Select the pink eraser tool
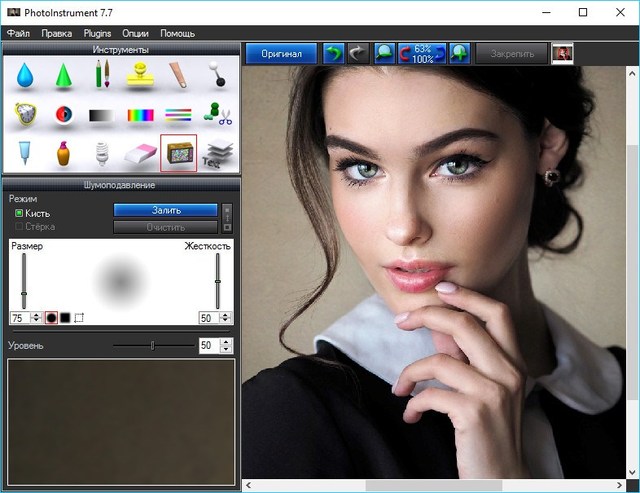Image resolution: width=640 pixels, height=493 pixels. tap(141, 153)
